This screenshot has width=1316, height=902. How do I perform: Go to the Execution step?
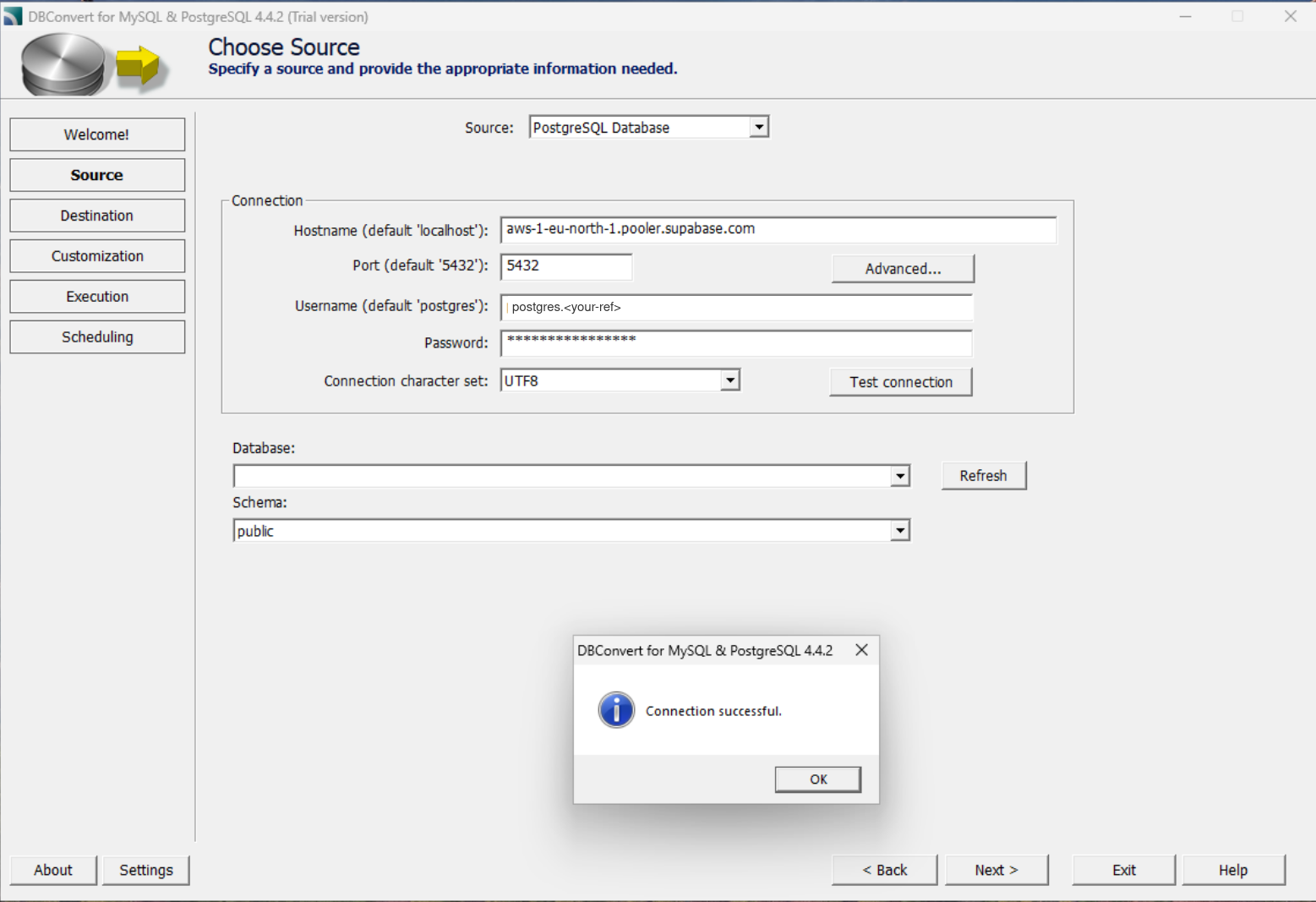97,297
